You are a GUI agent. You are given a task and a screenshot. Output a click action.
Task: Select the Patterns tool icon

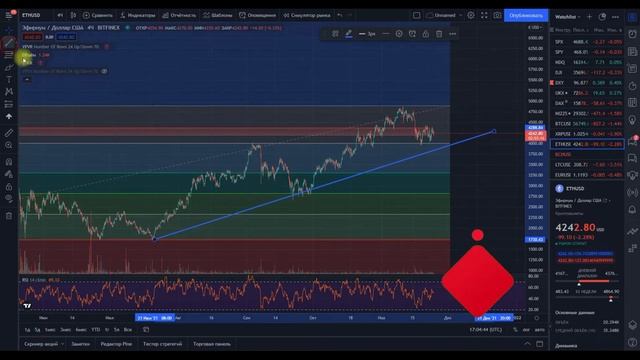(9, 92)
